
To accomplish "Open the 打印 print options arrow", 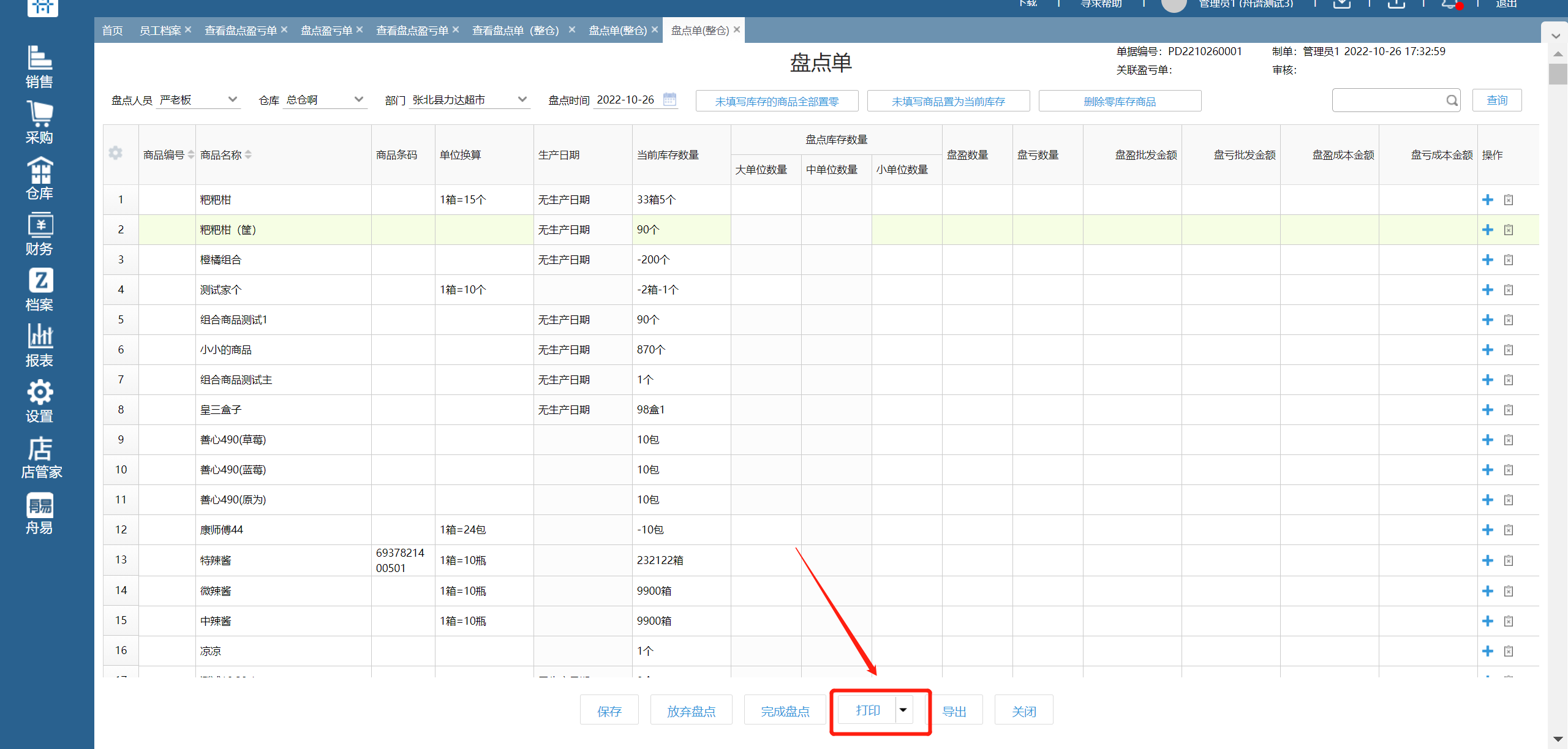I will click(903, 710).
